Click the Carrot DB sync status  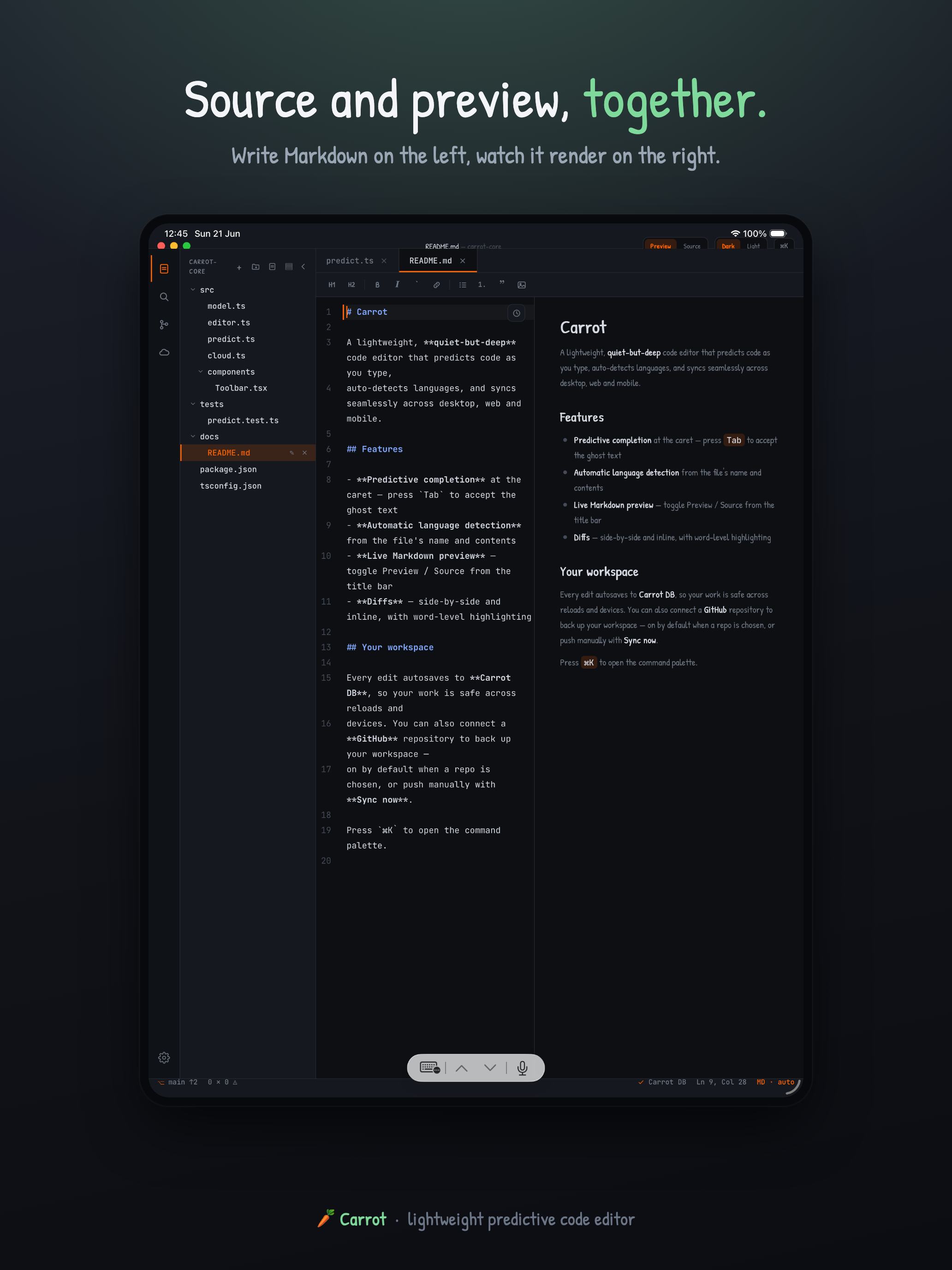pyautogui.click(x=662, y=1082)
